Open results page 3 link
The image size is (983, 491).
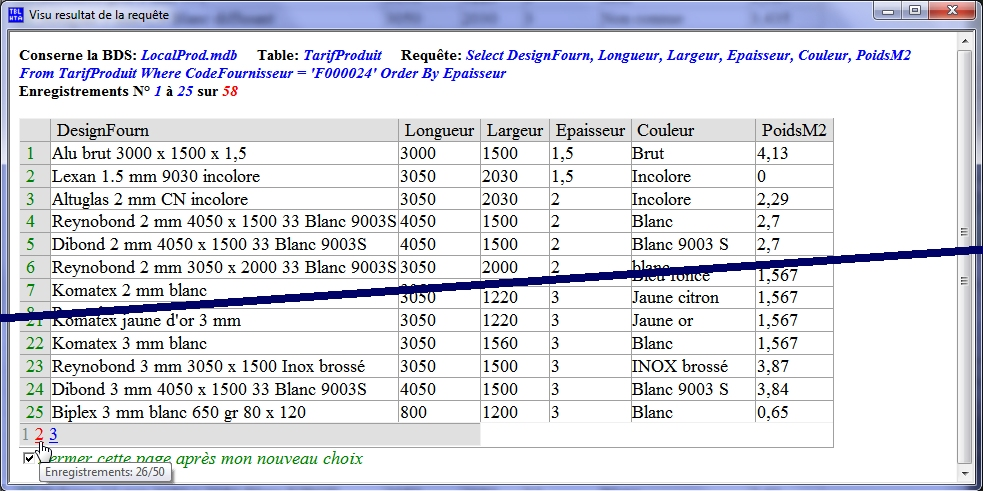click(53, 435)
